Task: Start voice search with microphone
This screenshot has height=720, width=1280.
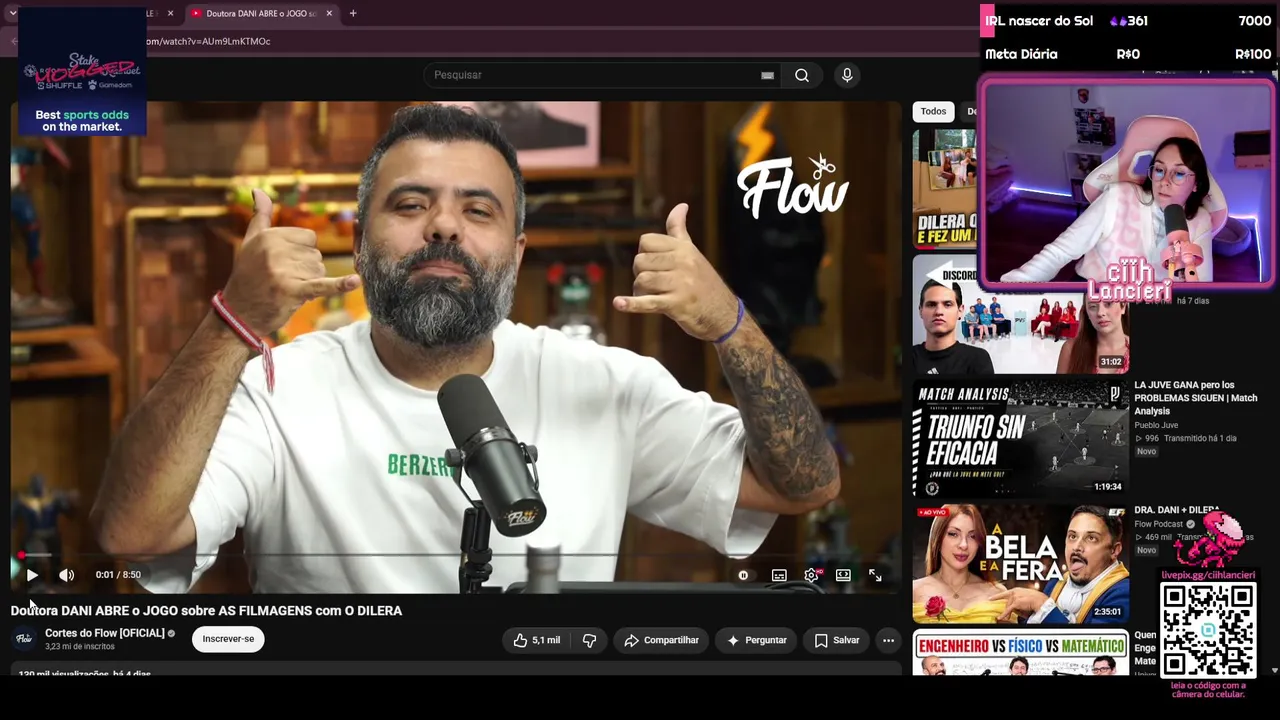Action: pyautogui.click(x=847, y=75)
